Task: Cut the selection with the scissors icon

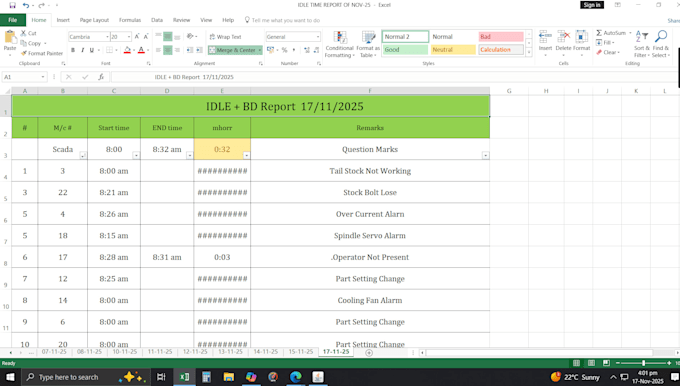Action: click(x=23, y=33)
